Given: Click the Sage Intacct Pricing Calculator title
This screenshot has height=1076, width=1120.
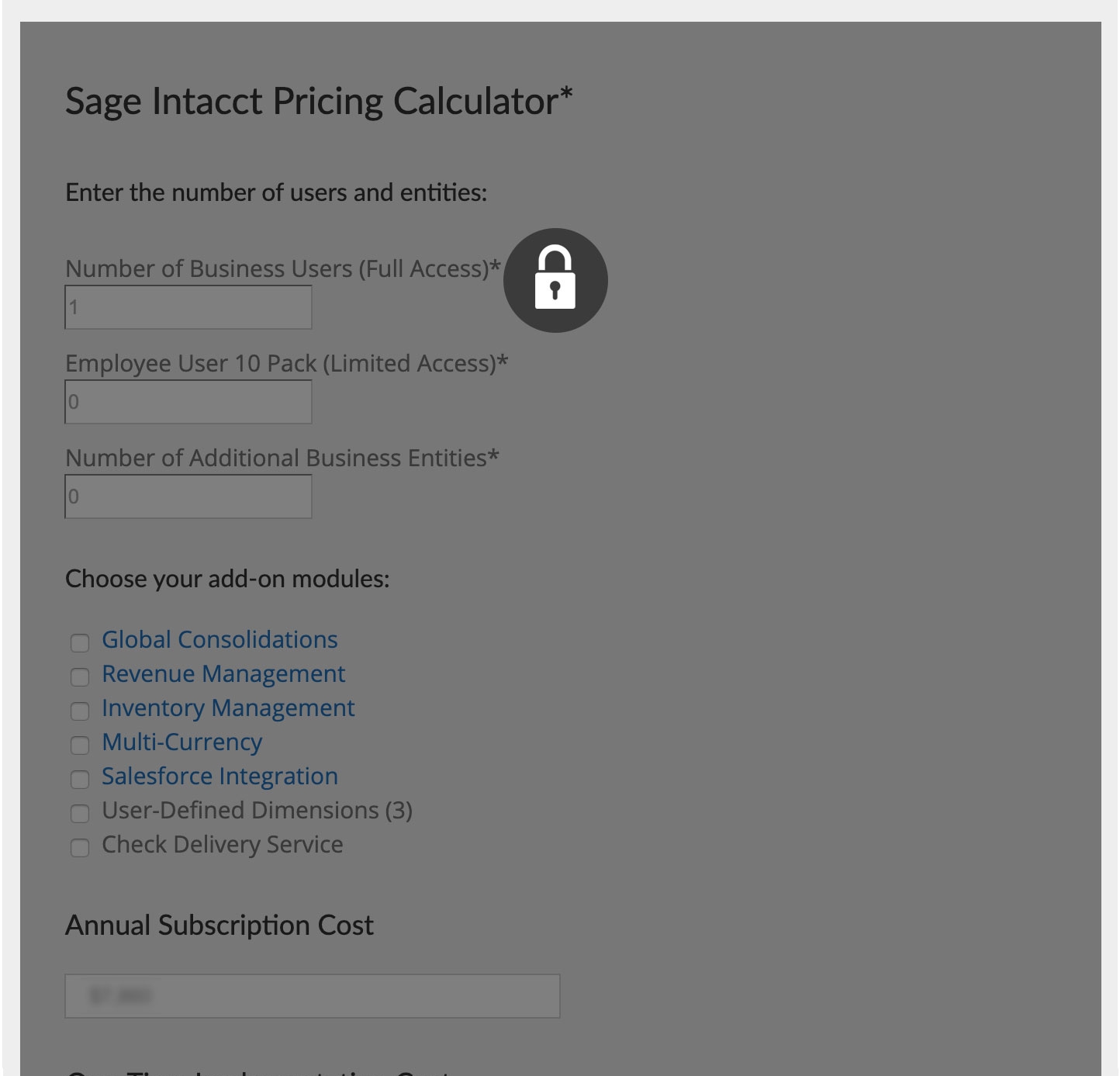Looking at the screenshot, I should pyautogui.click(x=319, y=102).
